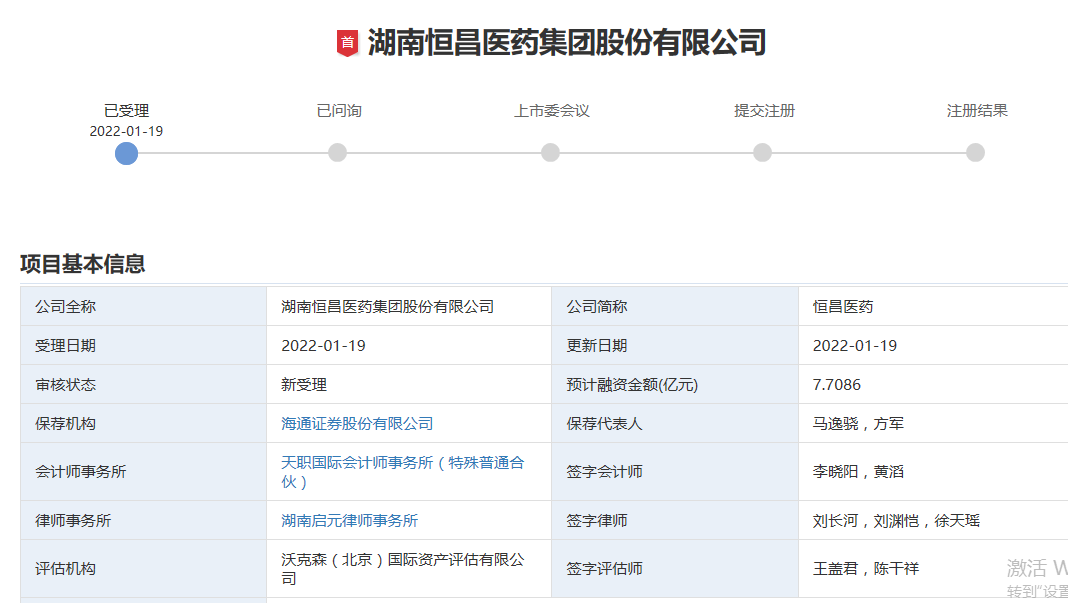
Task: Click the 恒昌医药 short name cell
Action: pyautogui.click(x=933, y=306)
